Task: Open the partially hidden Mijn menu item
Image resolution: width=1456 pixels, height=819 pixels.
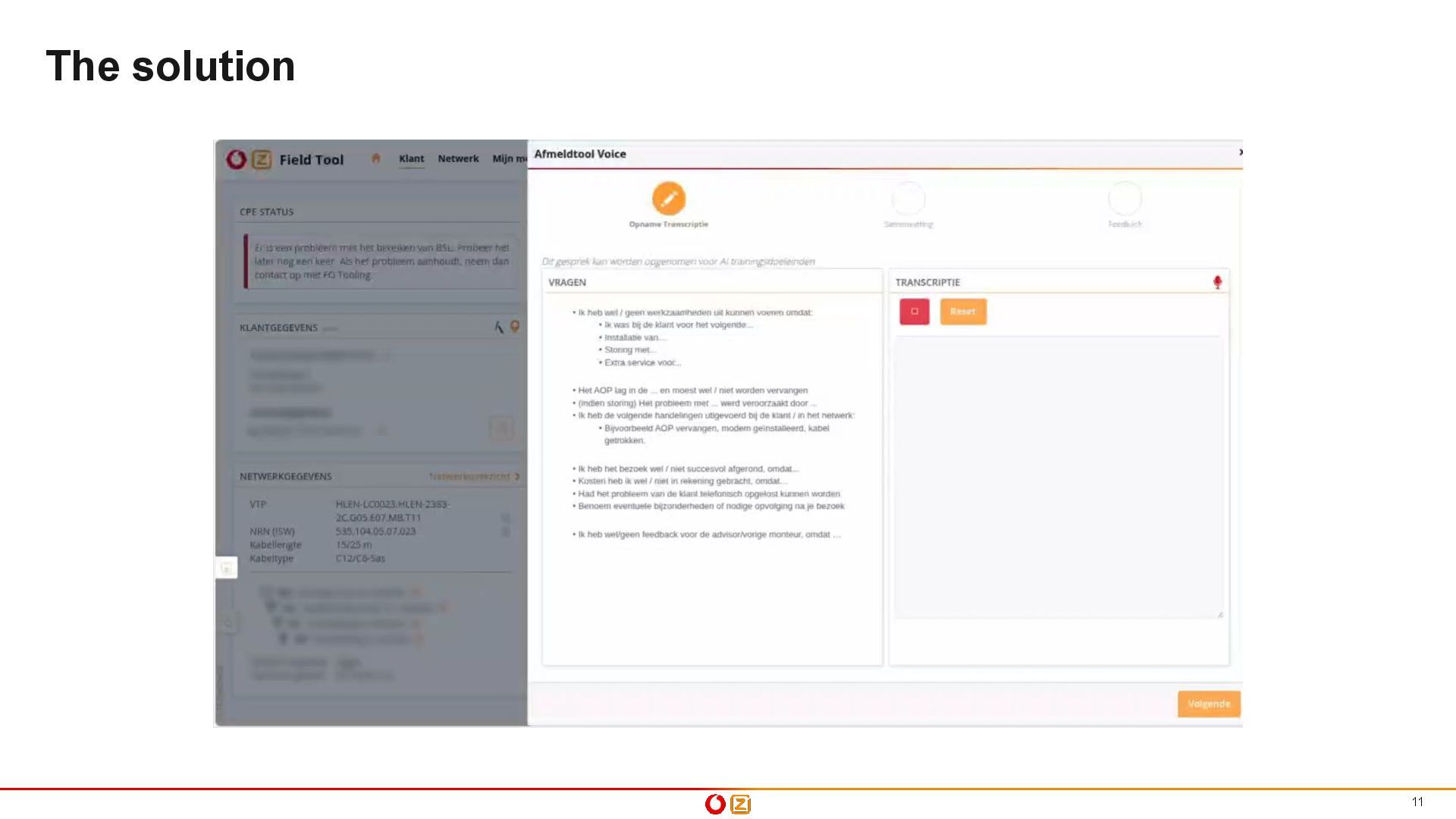Action: point(510,158)
